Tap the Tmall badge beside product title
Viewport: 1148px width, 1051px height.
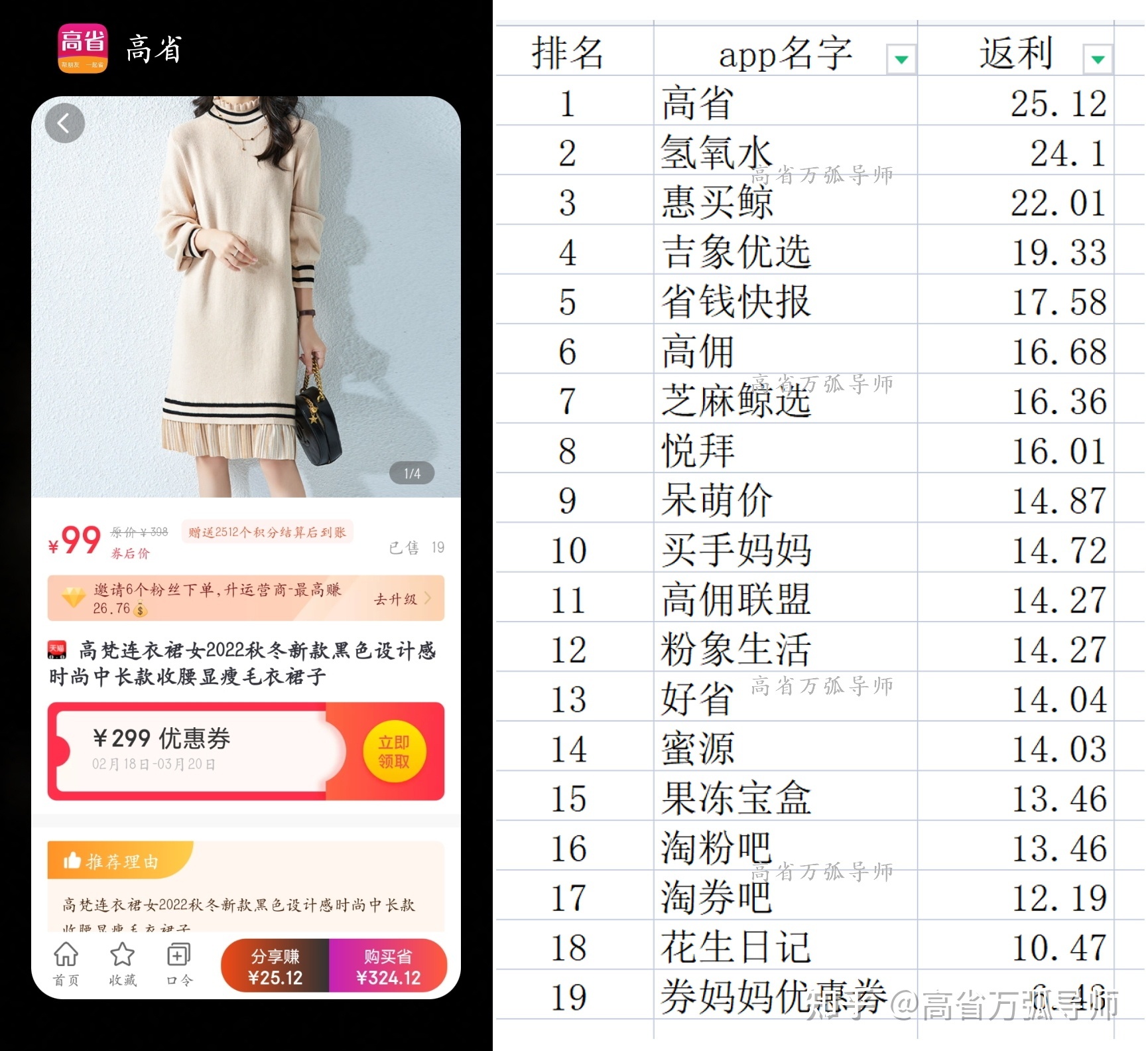[x=58, y=650]
